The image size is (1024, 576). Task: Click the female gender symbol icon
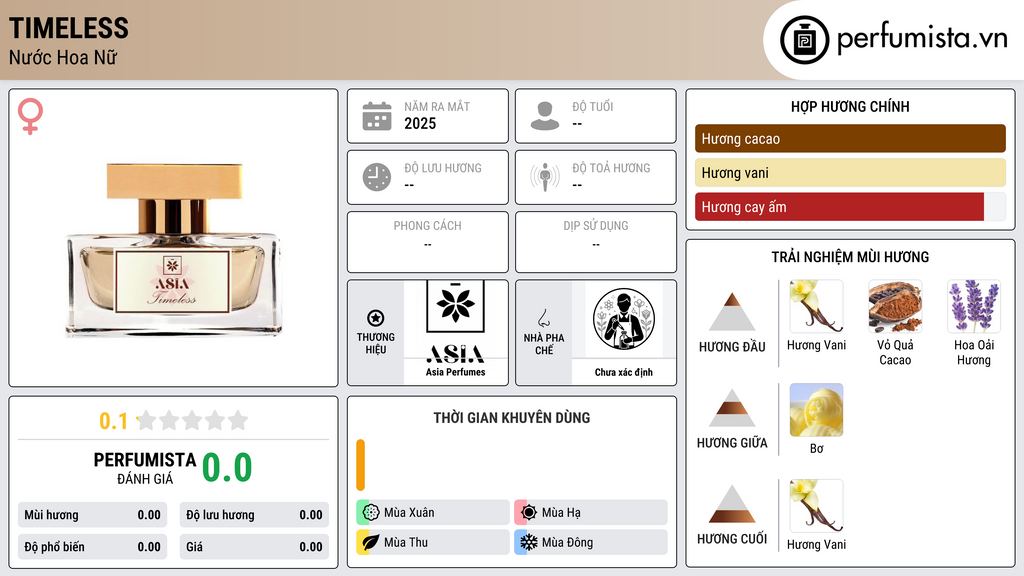point(30,116)
